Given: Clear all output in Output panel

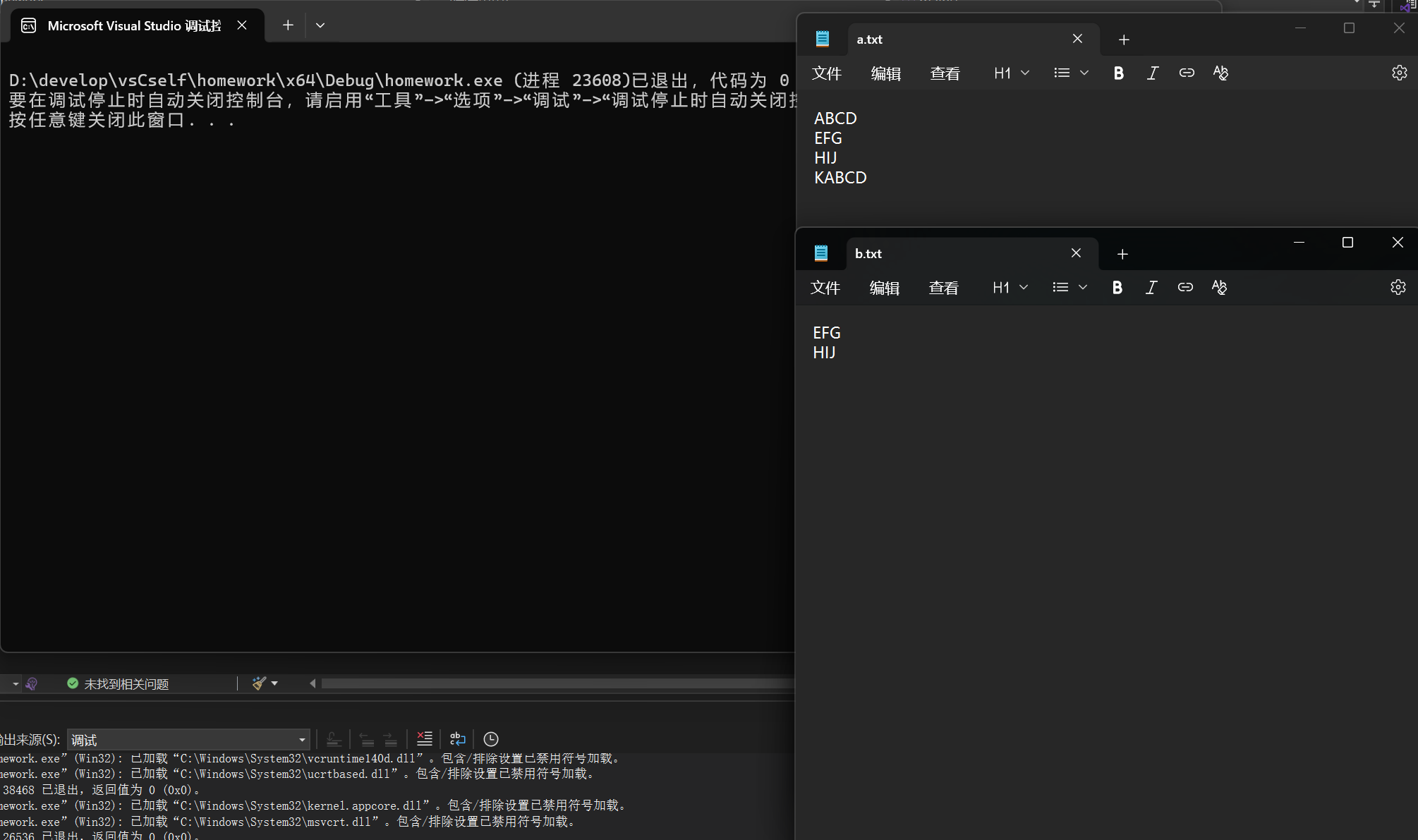Looking at the screenshot, I should (424, 739).
